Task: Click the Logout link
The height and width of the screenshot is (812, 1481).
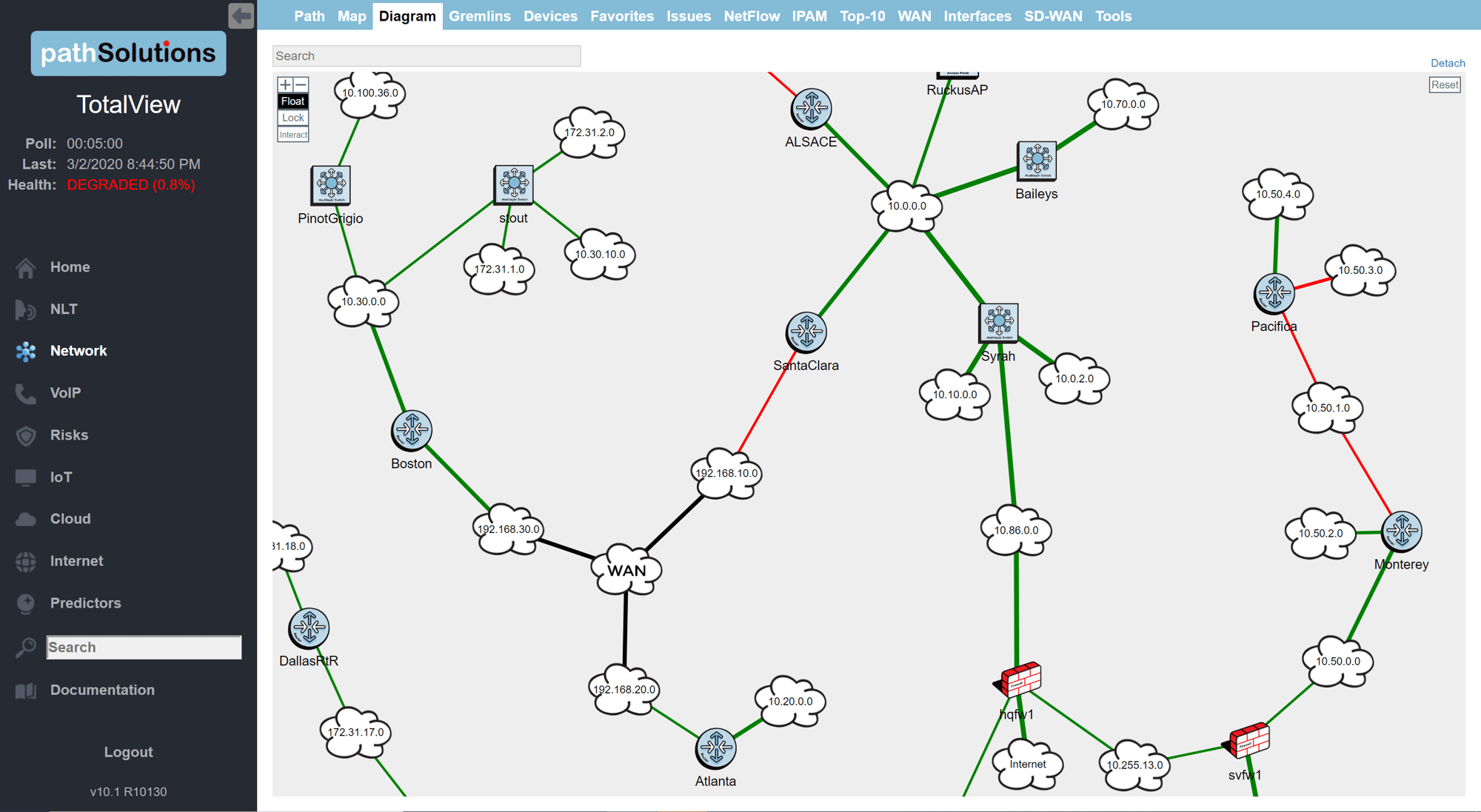Action: 128,752
